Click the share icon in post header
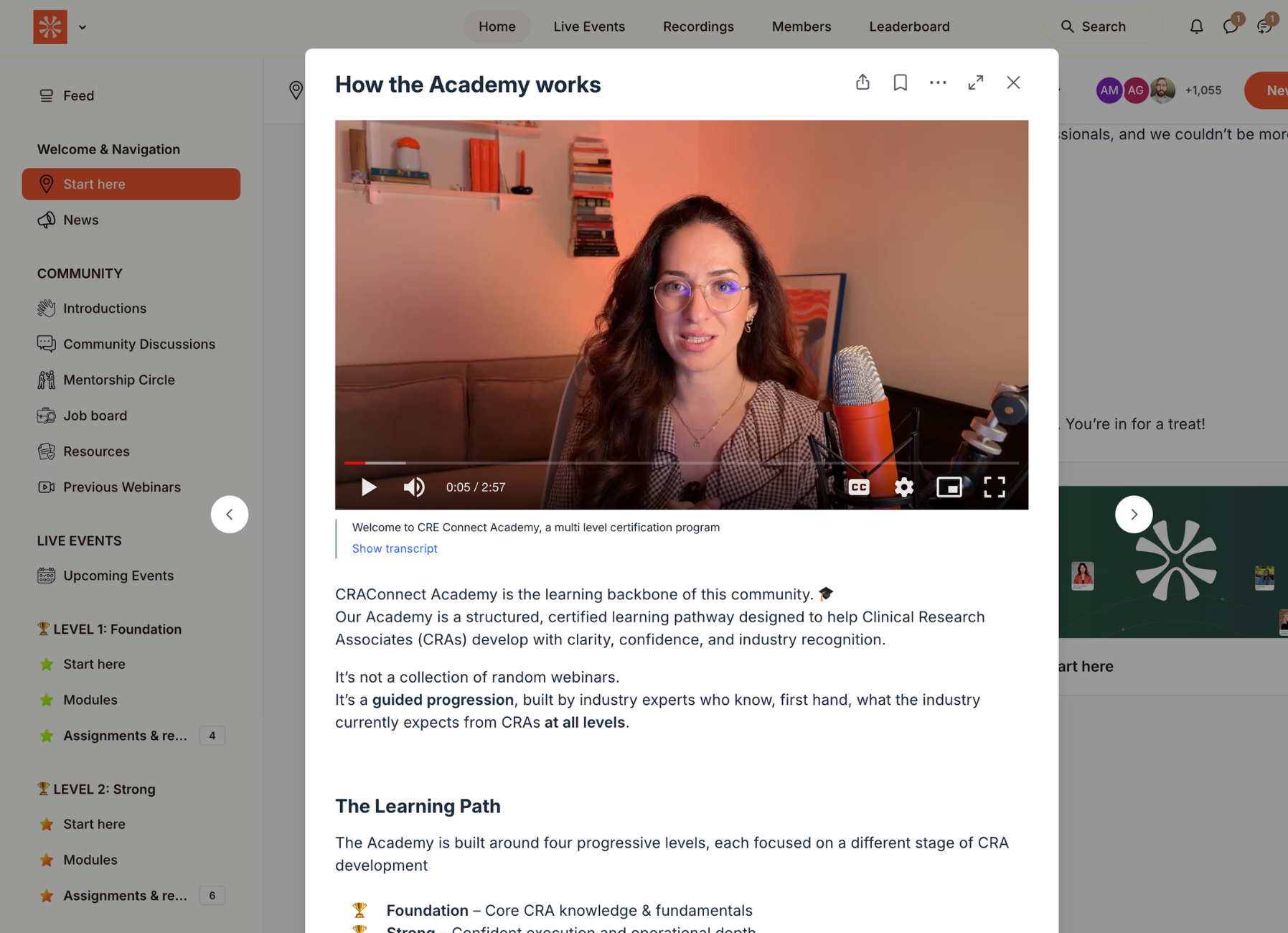The width and height of the screenshot is (1288, 933). coord(862,83)
